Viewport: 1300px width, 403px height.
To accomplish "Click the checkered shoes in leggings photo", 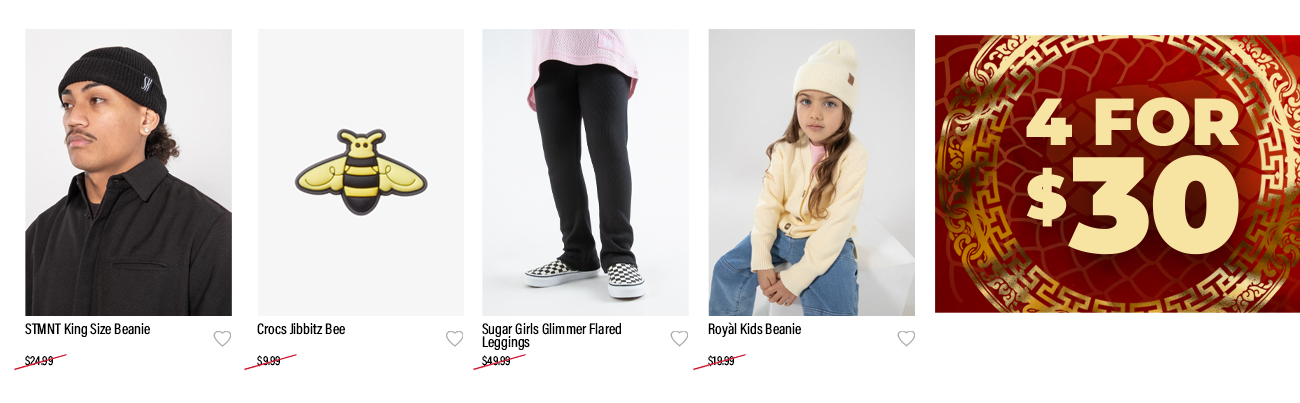I will pos(586,275).
